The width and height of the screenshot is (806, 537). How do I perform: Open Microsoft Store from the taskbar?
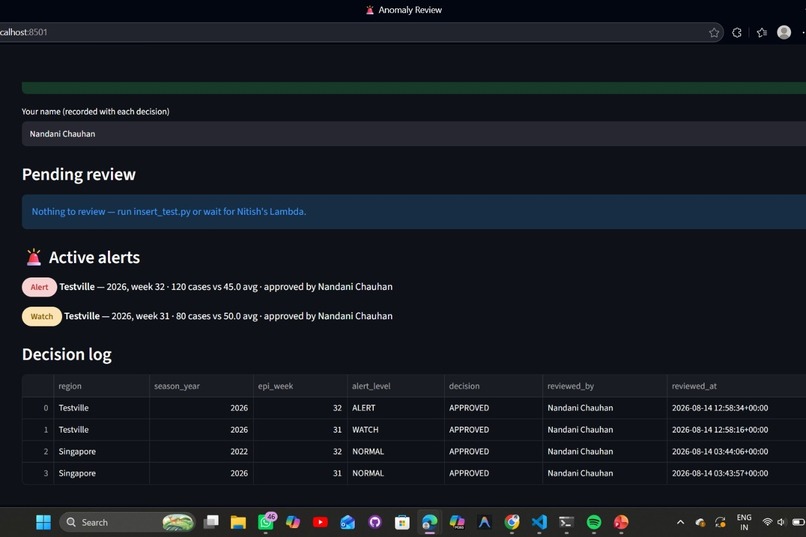[x=402, y=523]
